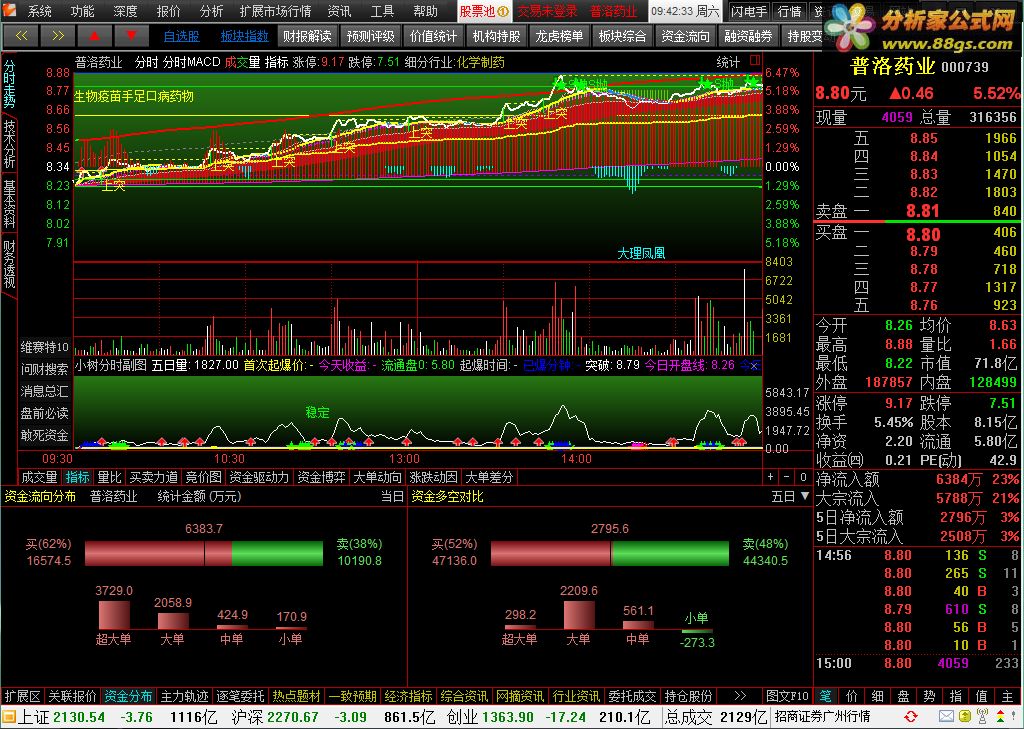This screenshot has height=729, width=1024.
Task: Open the mail envelope icon in status bar
Action: point(946,717)
